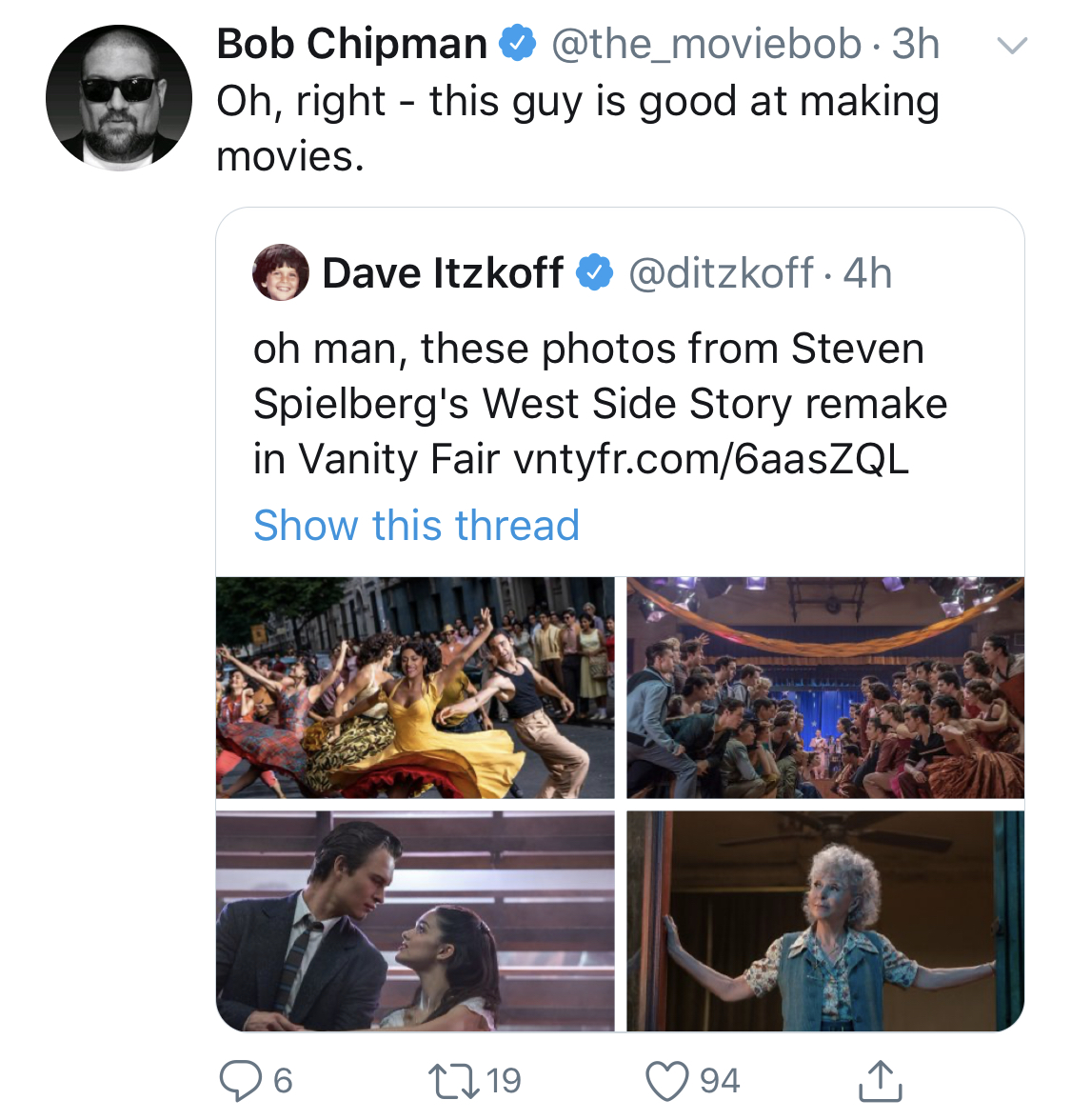View the street dancers in yellow dress photo

[415, 688]
